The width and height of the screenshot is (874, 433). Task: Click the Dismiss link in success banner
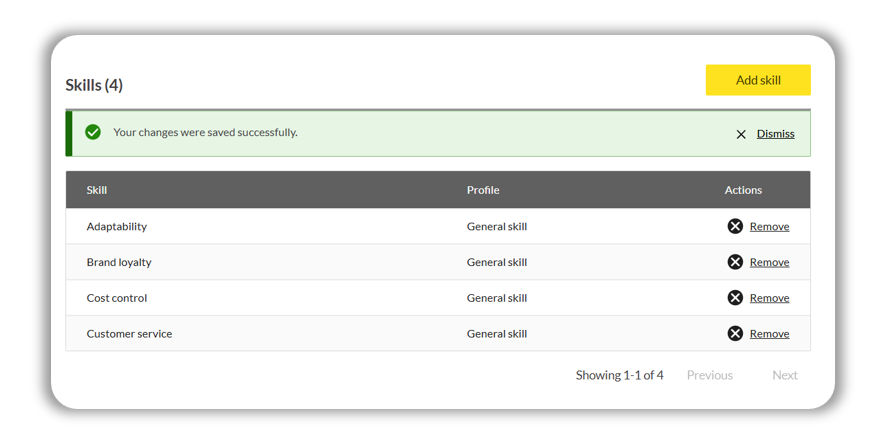775,134
